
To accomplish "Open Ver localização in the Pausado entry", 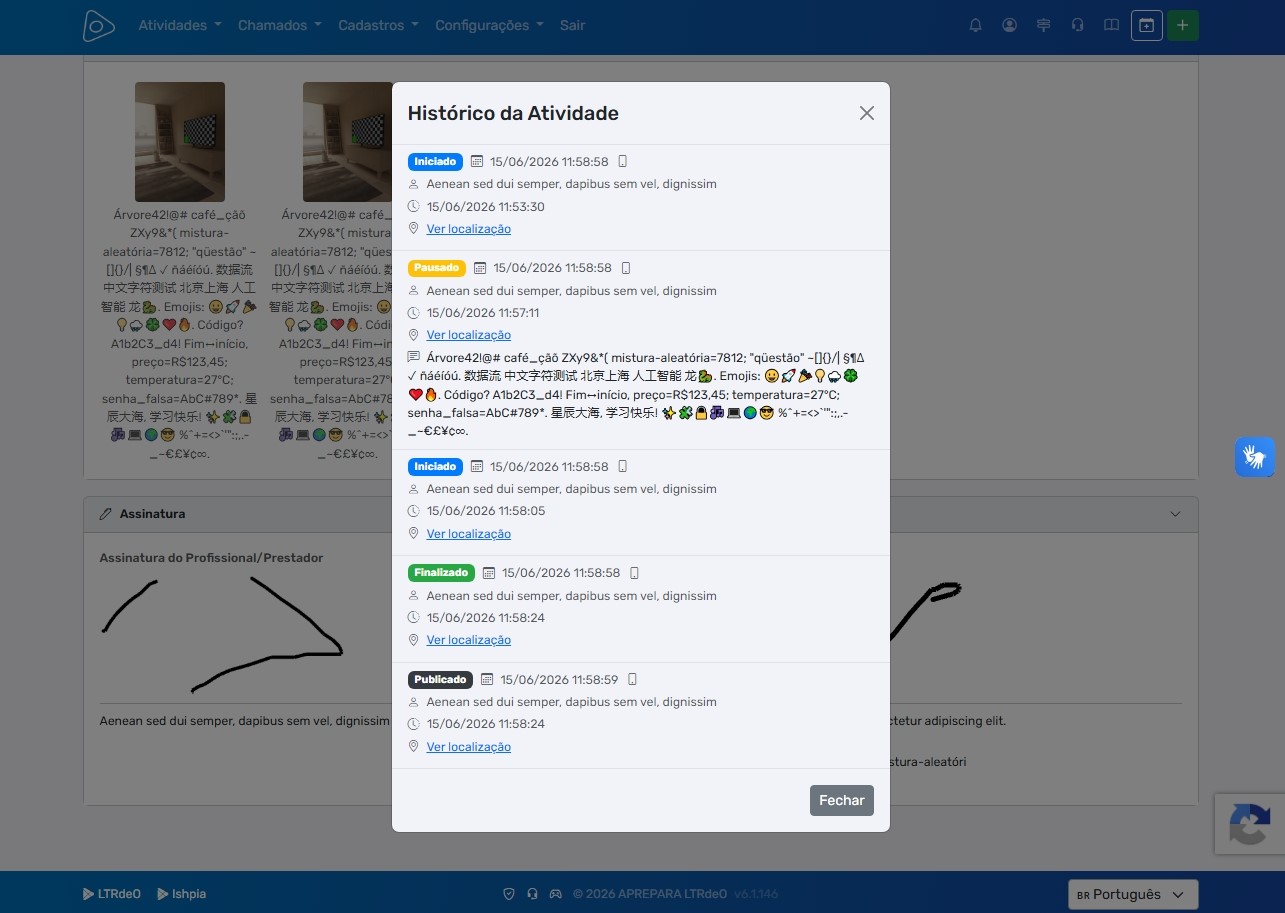I will point(468,335).
